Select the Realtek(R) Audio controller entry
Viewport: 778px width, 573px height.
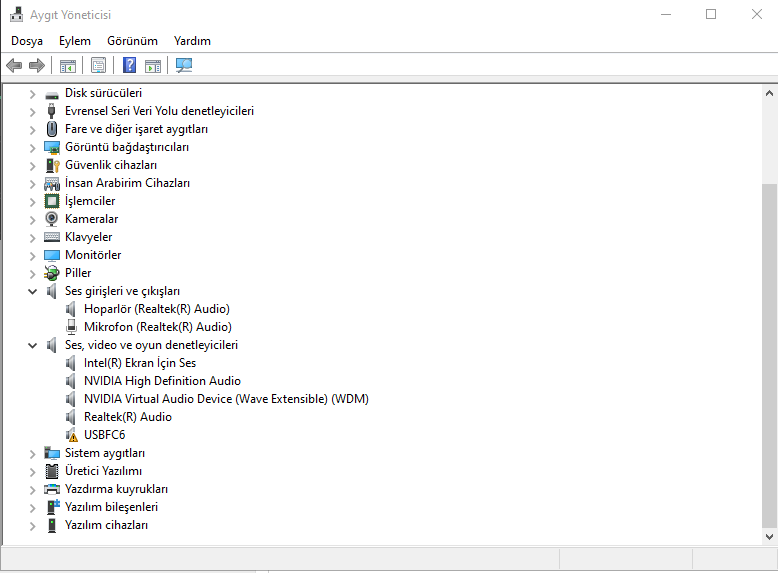pos(128,417)
